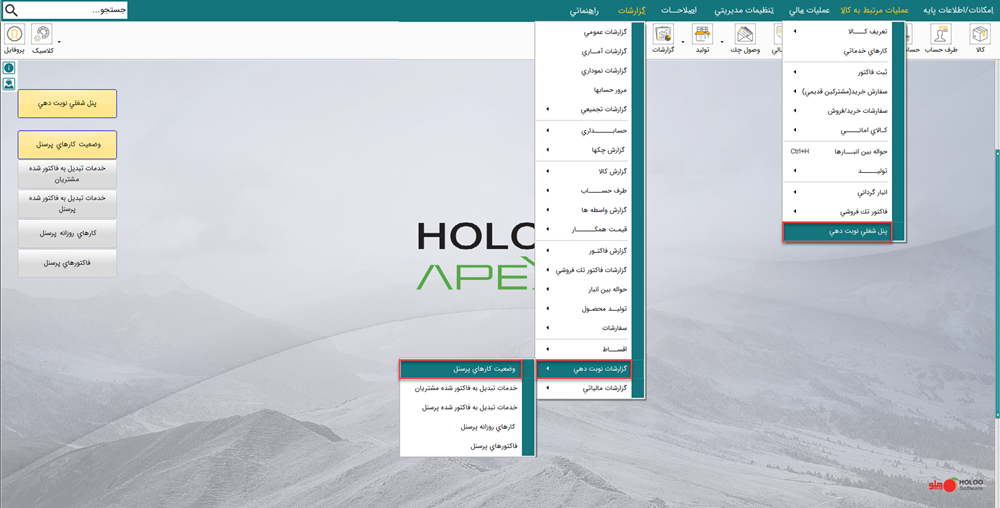
Task: Expand اقساط submenu
Action: [583, 349]
